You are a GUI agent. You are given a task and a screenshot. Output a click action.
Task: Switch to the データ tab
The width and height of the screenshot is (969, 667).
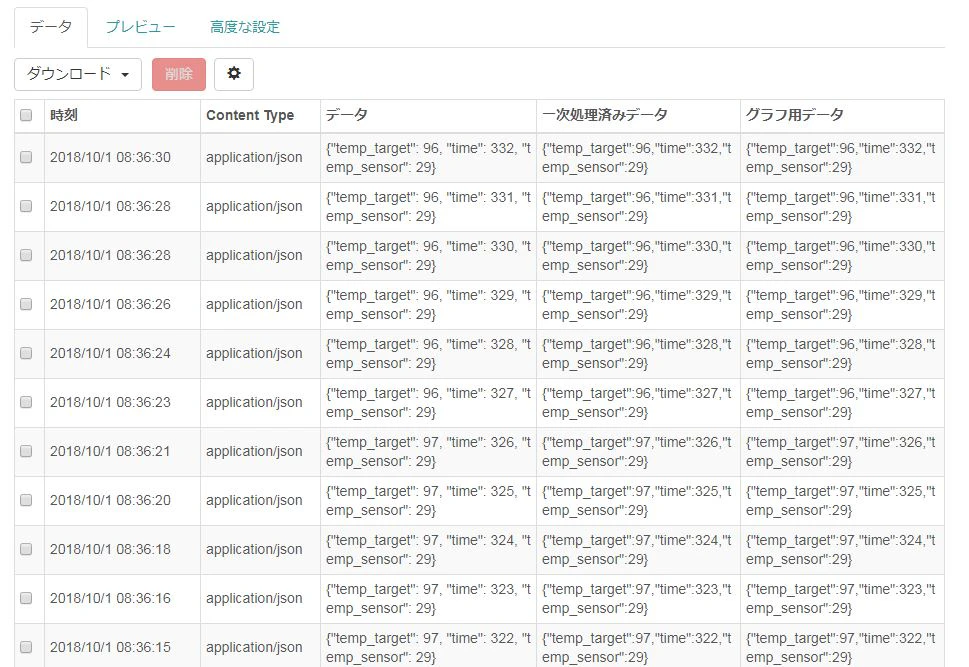pyautogui.click(x=51, y=27)
